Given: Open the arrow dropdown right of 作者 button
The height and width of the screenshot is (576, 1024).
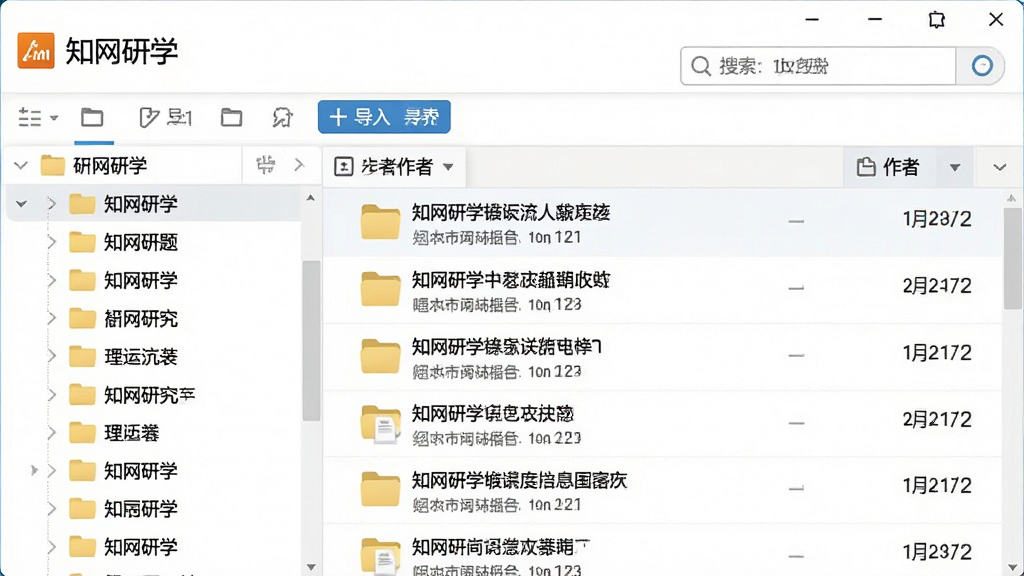Looking at the screenshot, I should (x=955, y=168).
